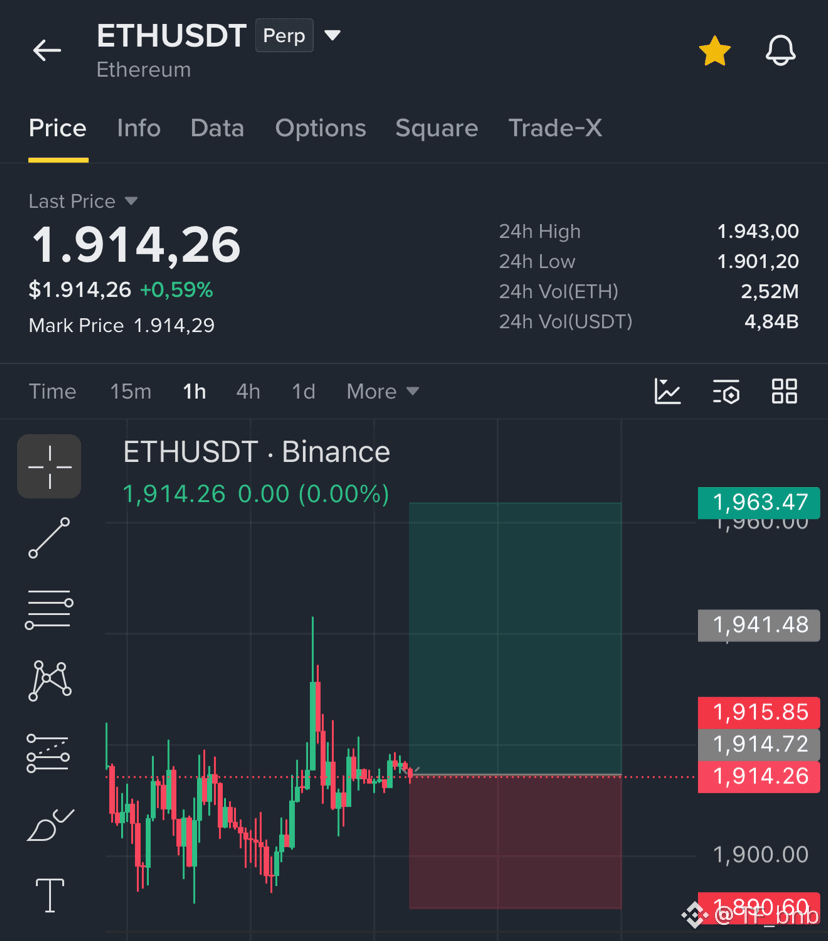
Task: Click the gray 1,941.48 price label
Action: point(759,625)
